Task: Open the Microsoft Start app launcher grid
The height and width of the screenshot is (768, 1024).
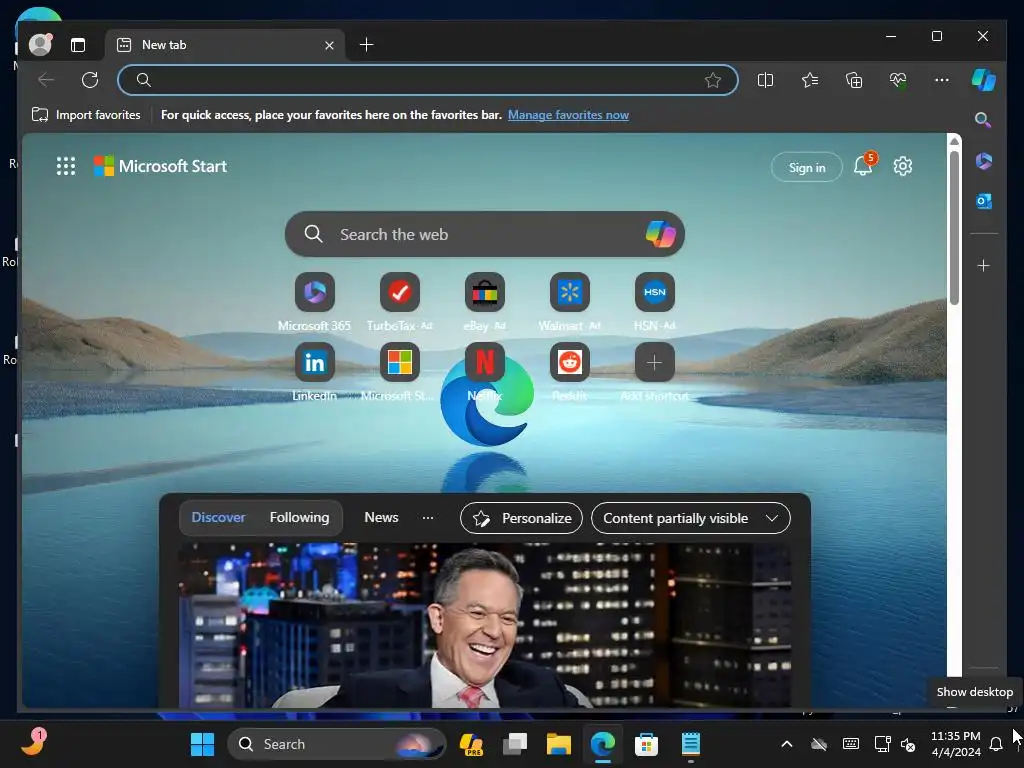Action: 66,166
